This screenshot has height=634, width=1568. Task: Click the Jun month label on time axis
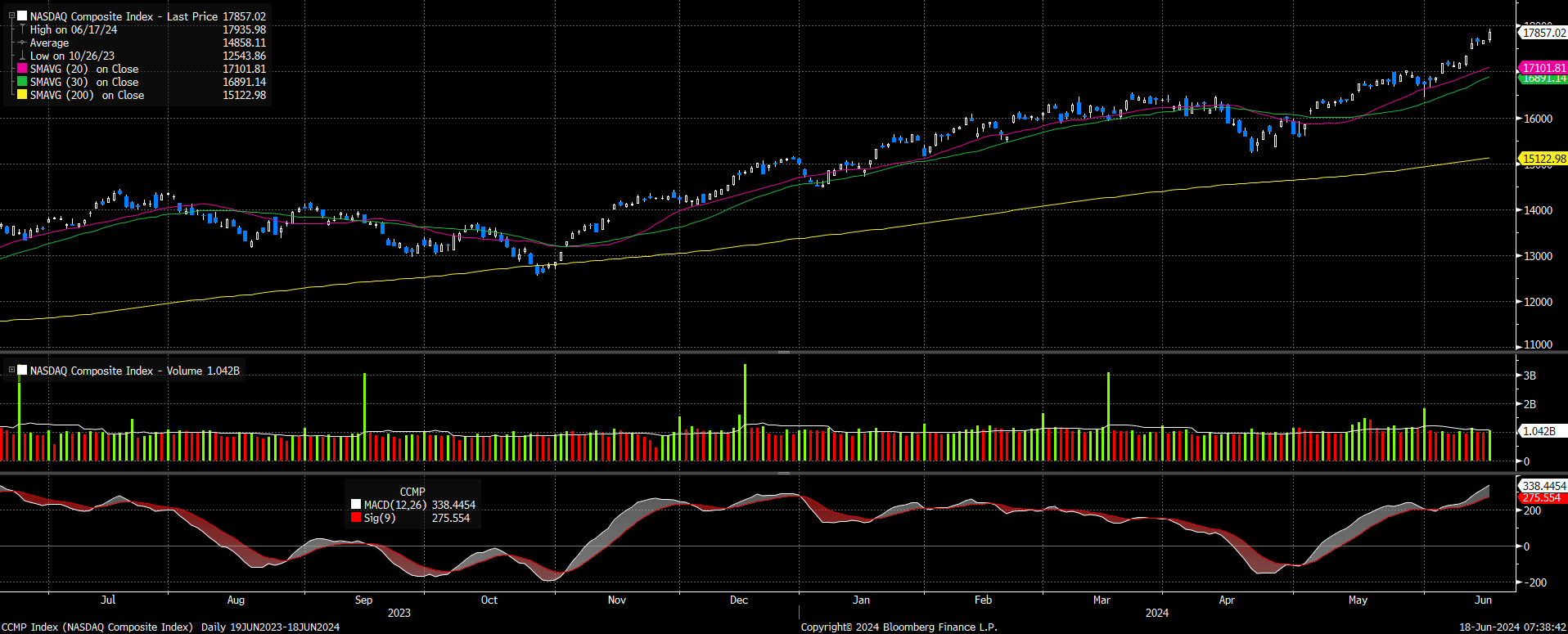pos(1483,600)
